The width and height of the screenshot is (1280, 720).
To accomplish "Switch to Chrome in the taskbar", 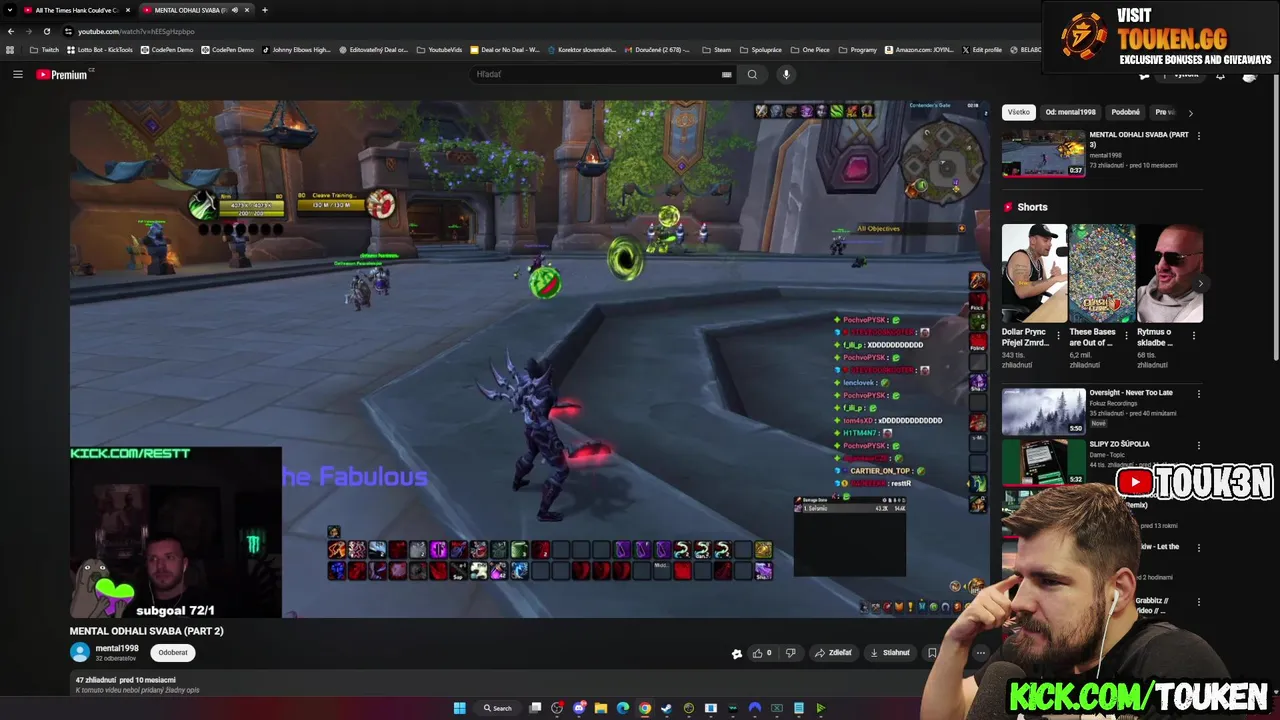I will [645, 708].
